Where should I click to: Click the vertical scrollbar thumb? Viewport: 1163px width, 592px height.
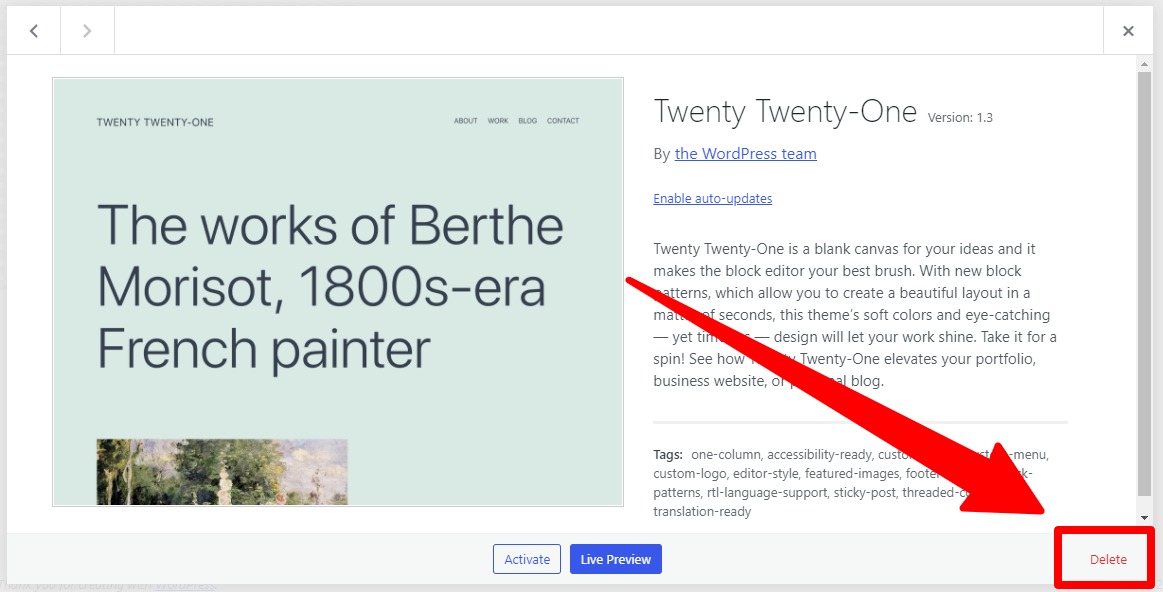click(1144, 283)
